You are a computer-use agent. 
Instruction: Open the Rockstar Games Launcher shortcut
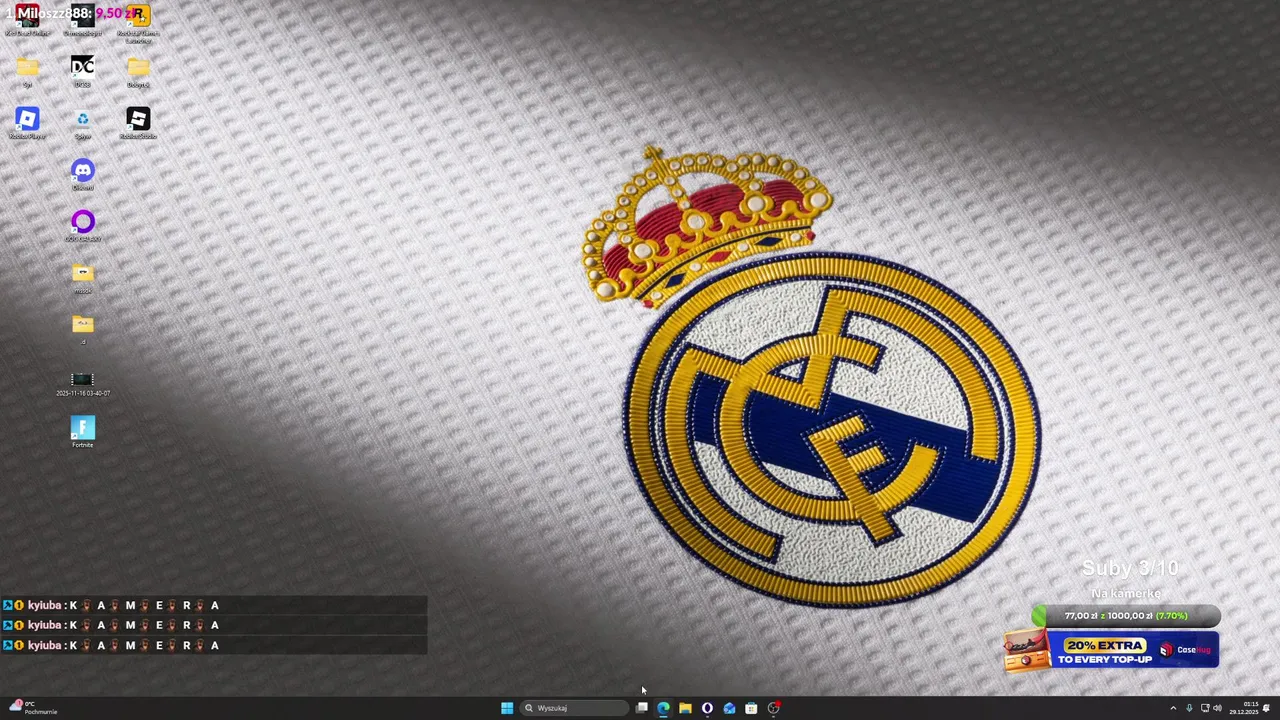pos(138,22)
